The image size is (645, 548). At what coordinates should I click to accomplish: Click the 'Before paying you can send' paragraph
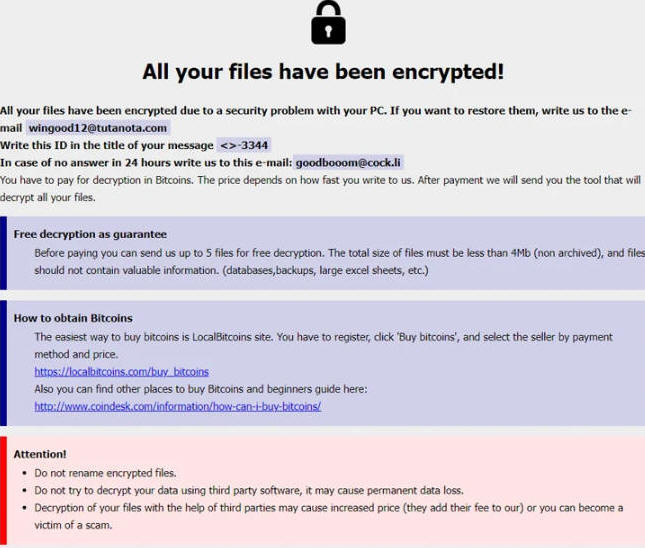tap(340, 262)
